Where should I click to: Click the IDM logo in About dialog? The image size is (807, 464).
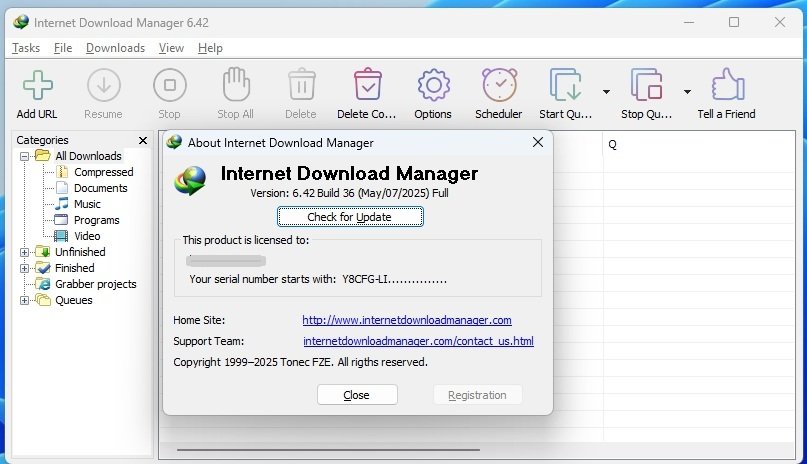point(190,181)
